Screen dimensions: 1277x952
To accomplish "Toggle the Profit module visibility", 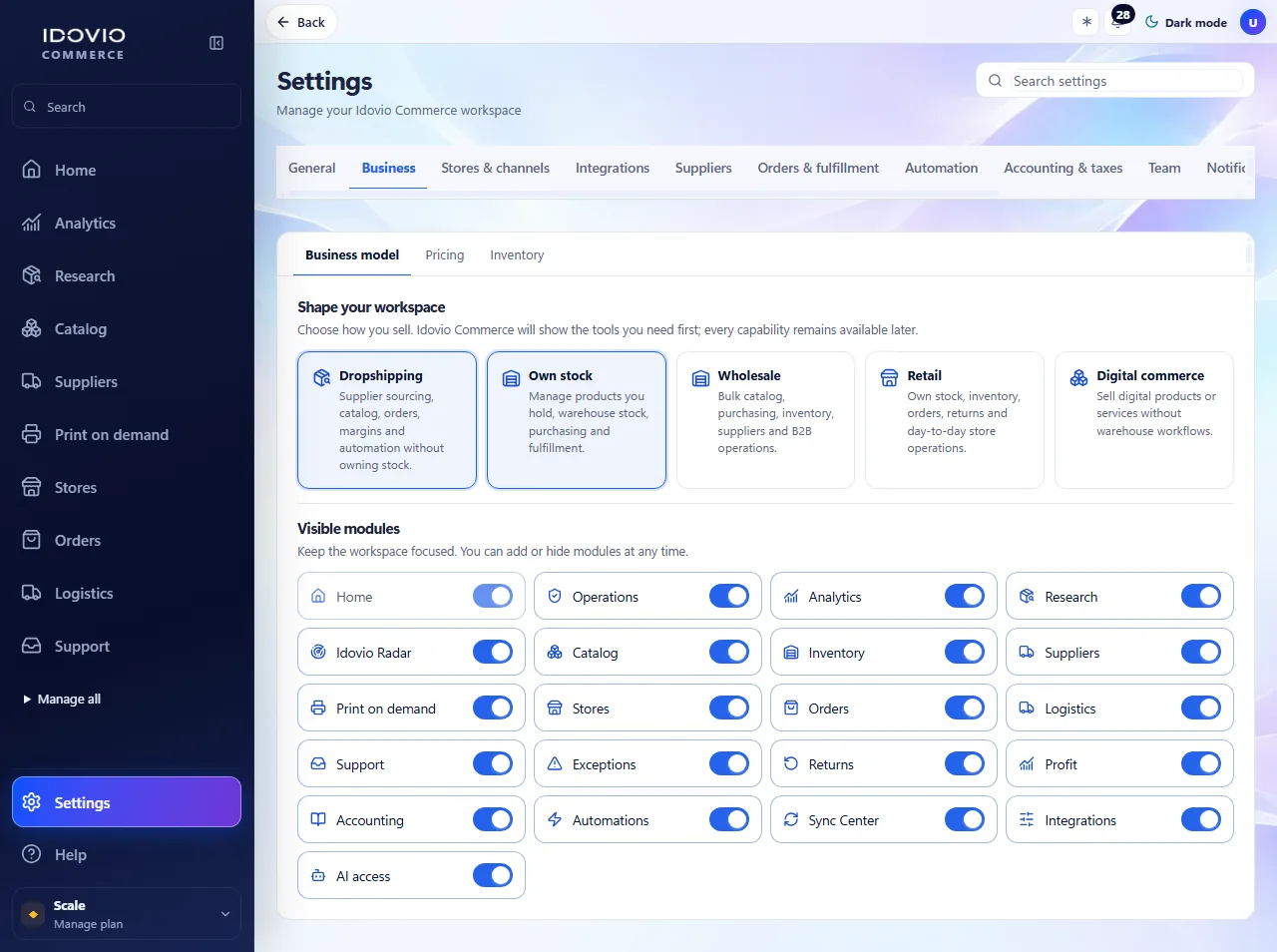I will (1201, 763).
